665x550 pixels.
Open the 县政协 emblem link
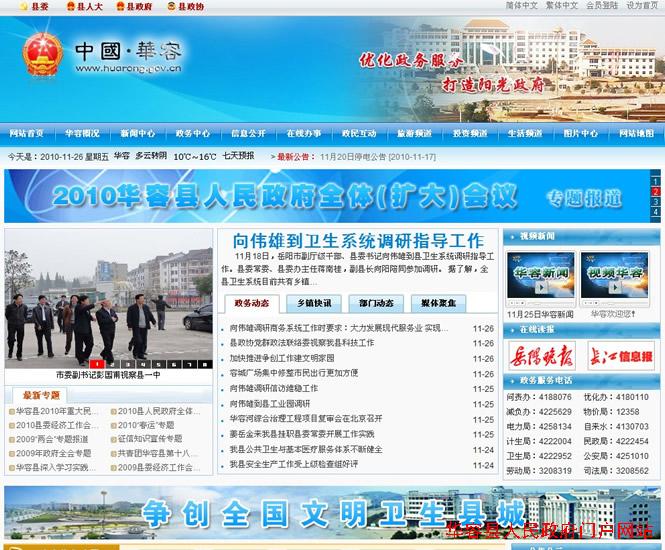pos(185,6)
